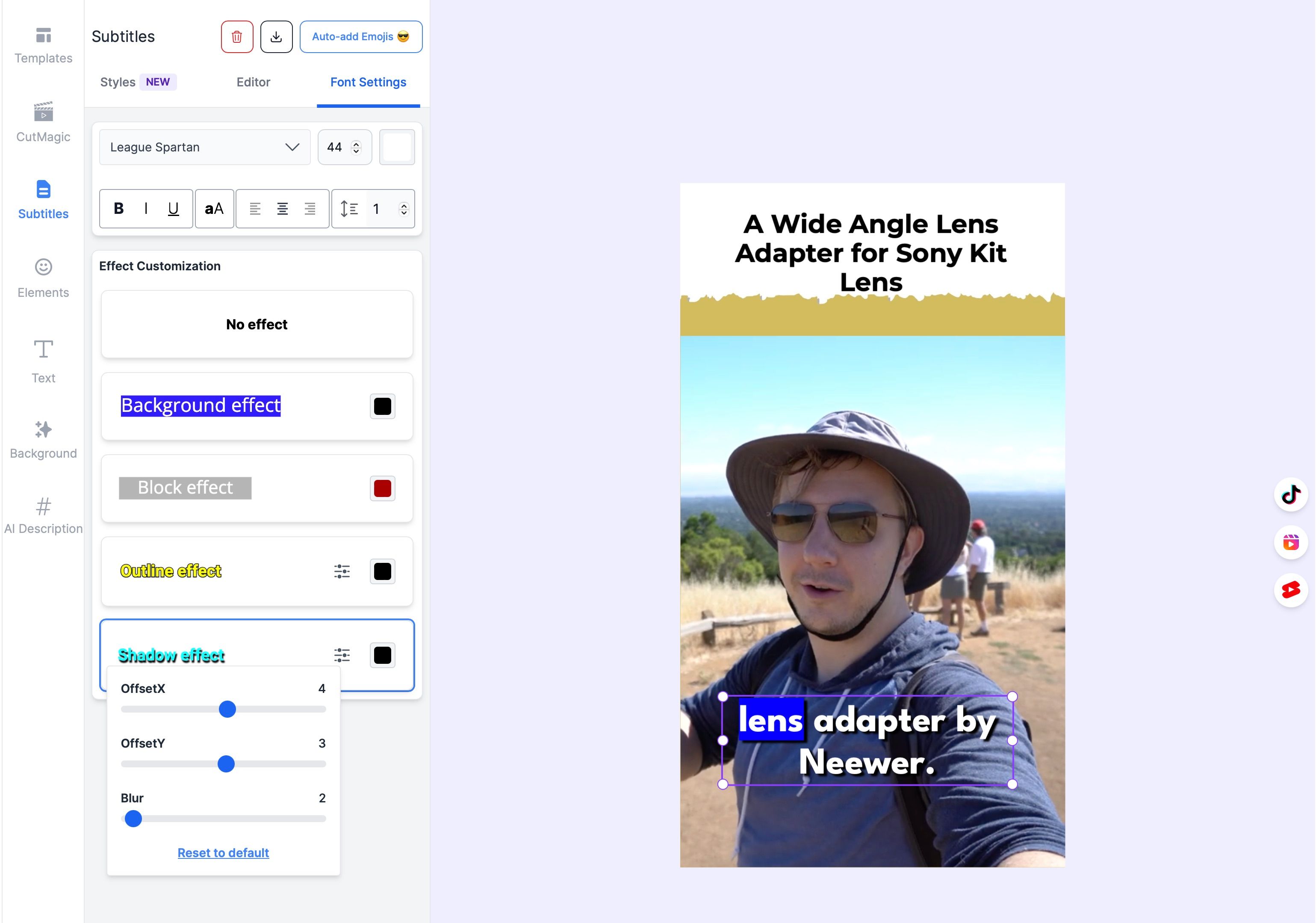Click the Instagram Reels preview icon

click(1291, 542)
